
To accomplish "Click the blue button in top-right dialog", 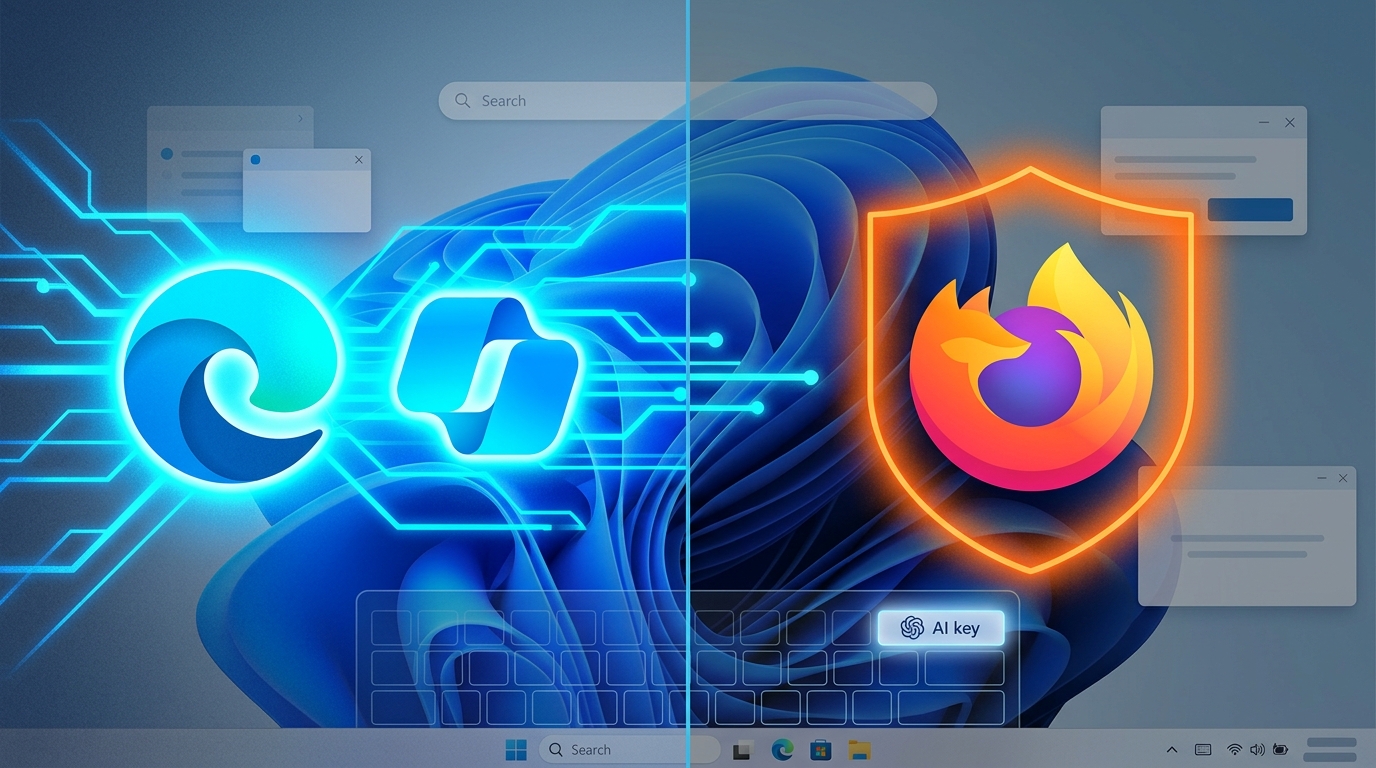I will tap(1250, 210).
